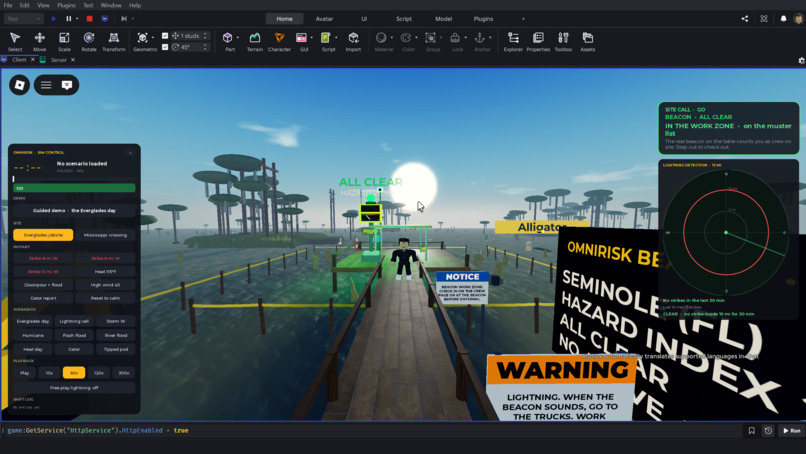
Task: Set playback speed to 300x
Action: 124,373
